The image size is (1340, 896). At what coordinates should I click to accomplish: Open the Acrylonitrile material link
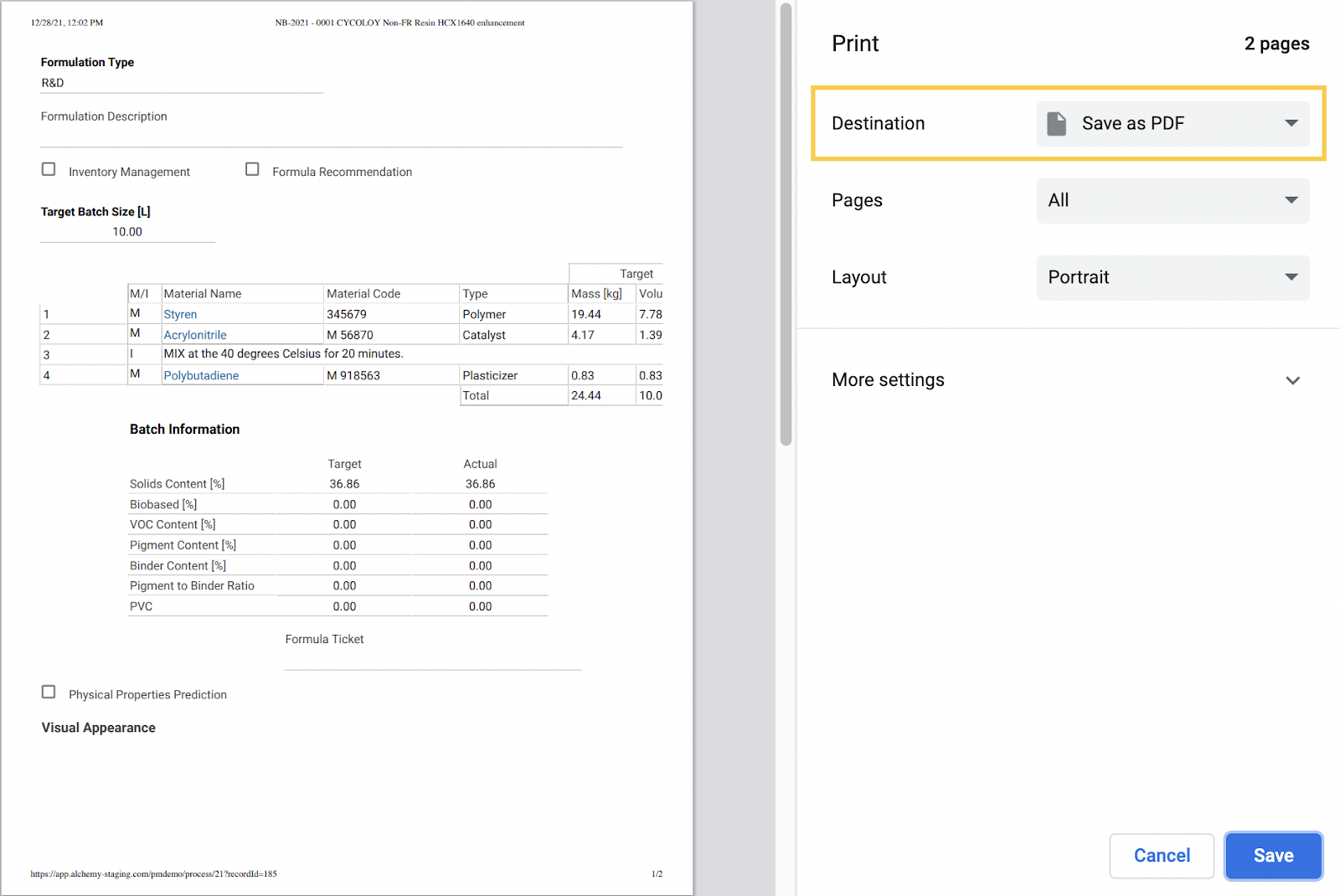click(195, 335)
